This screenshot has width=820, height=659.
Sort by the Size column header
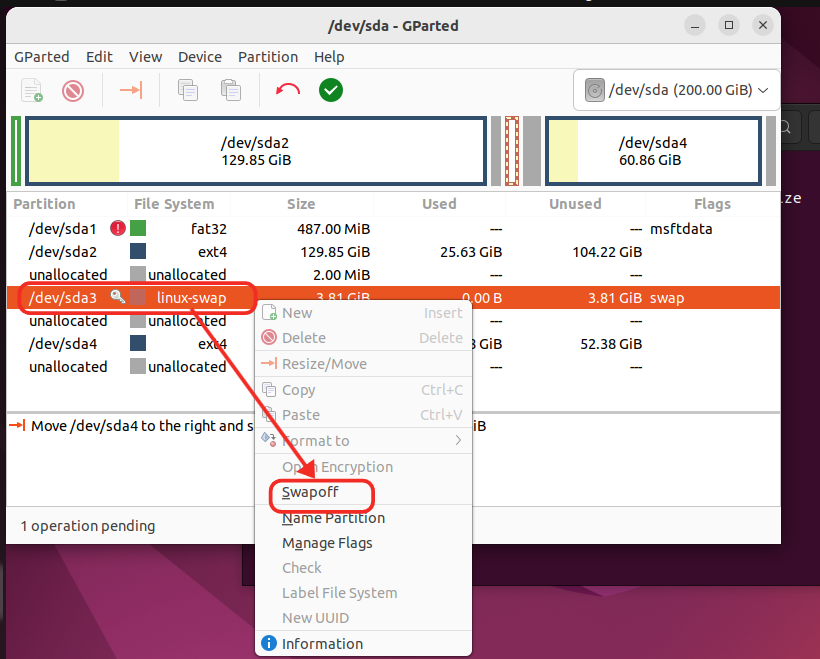pyautogui.click(x=301, y=203)
